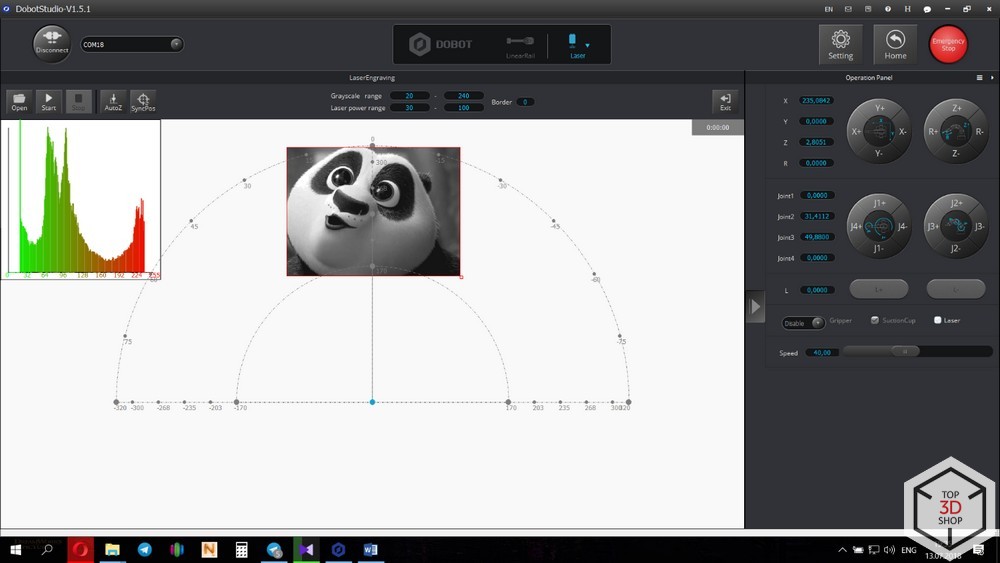The image size is (1000, 563).
Task: Click the J4- joint control
Action: coord(902,226)
